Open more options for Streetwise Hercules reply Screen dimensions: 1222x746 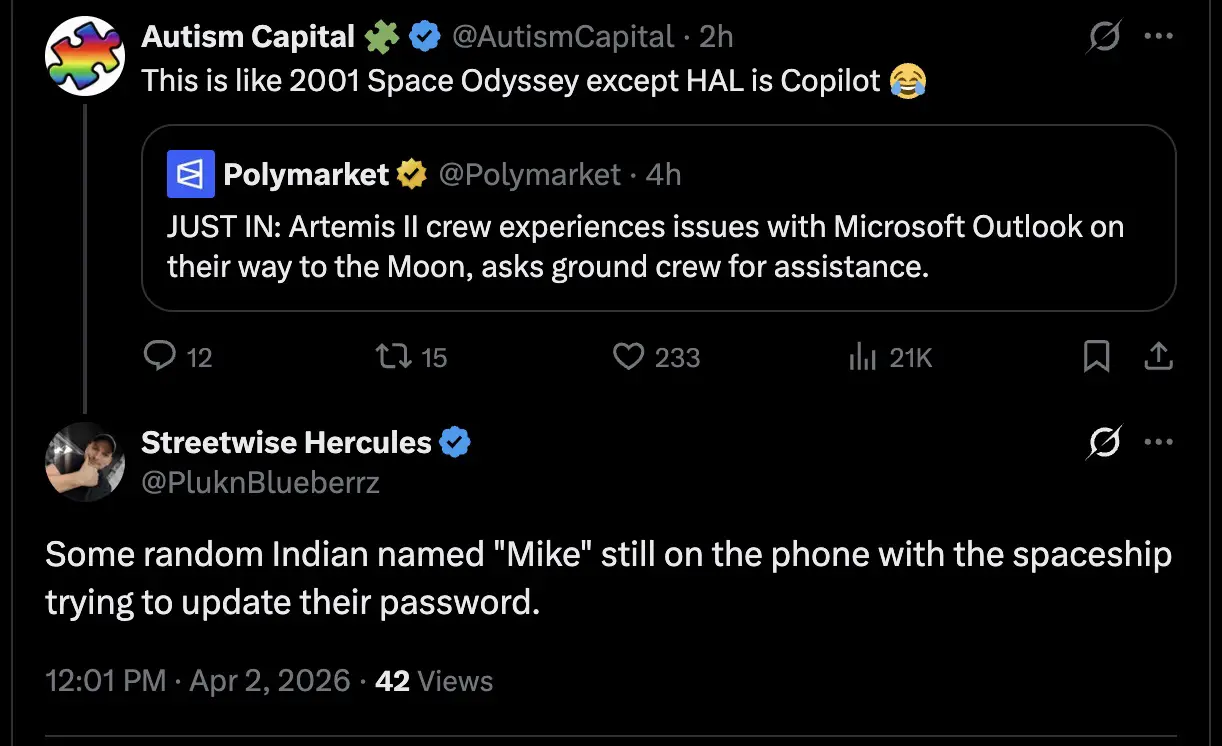(1158, 442)
